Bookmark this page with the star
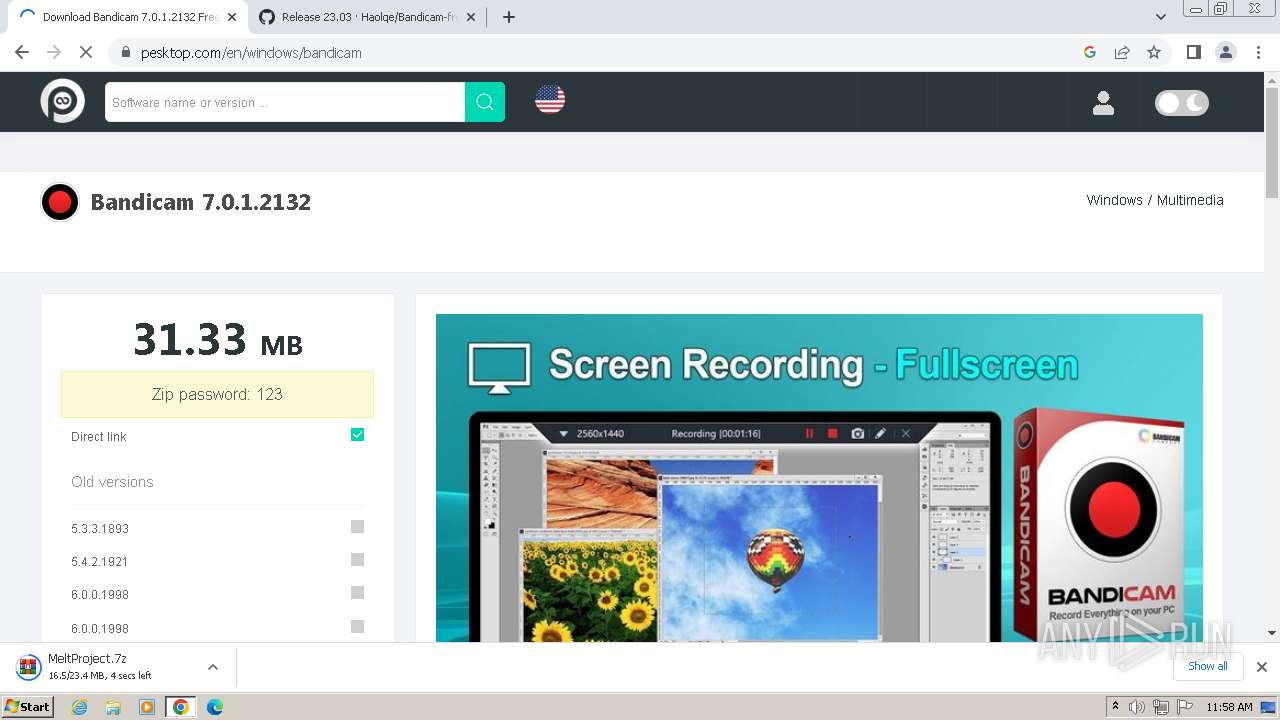This screenshot has height=720, width=1280. coord(1154,53)
